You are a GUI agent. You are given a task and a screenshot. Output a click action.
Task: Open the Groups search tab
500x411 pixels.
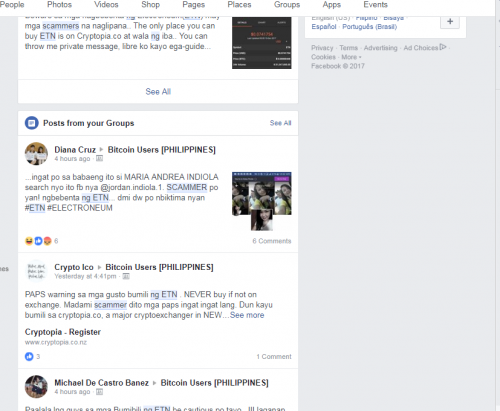coord(287,5)
